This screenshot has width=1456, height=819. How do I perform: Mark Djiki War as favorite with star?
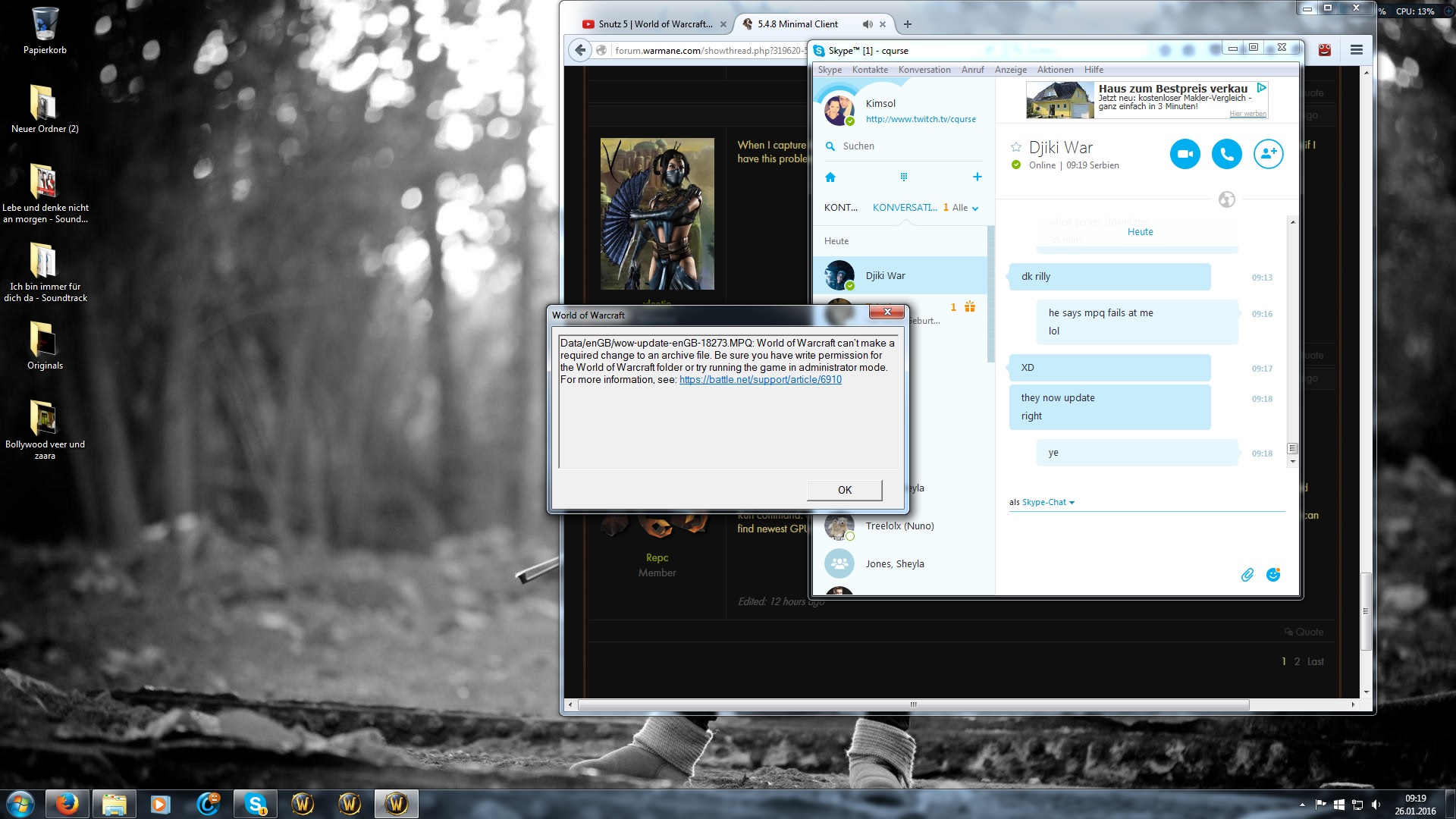[1016, 147]
